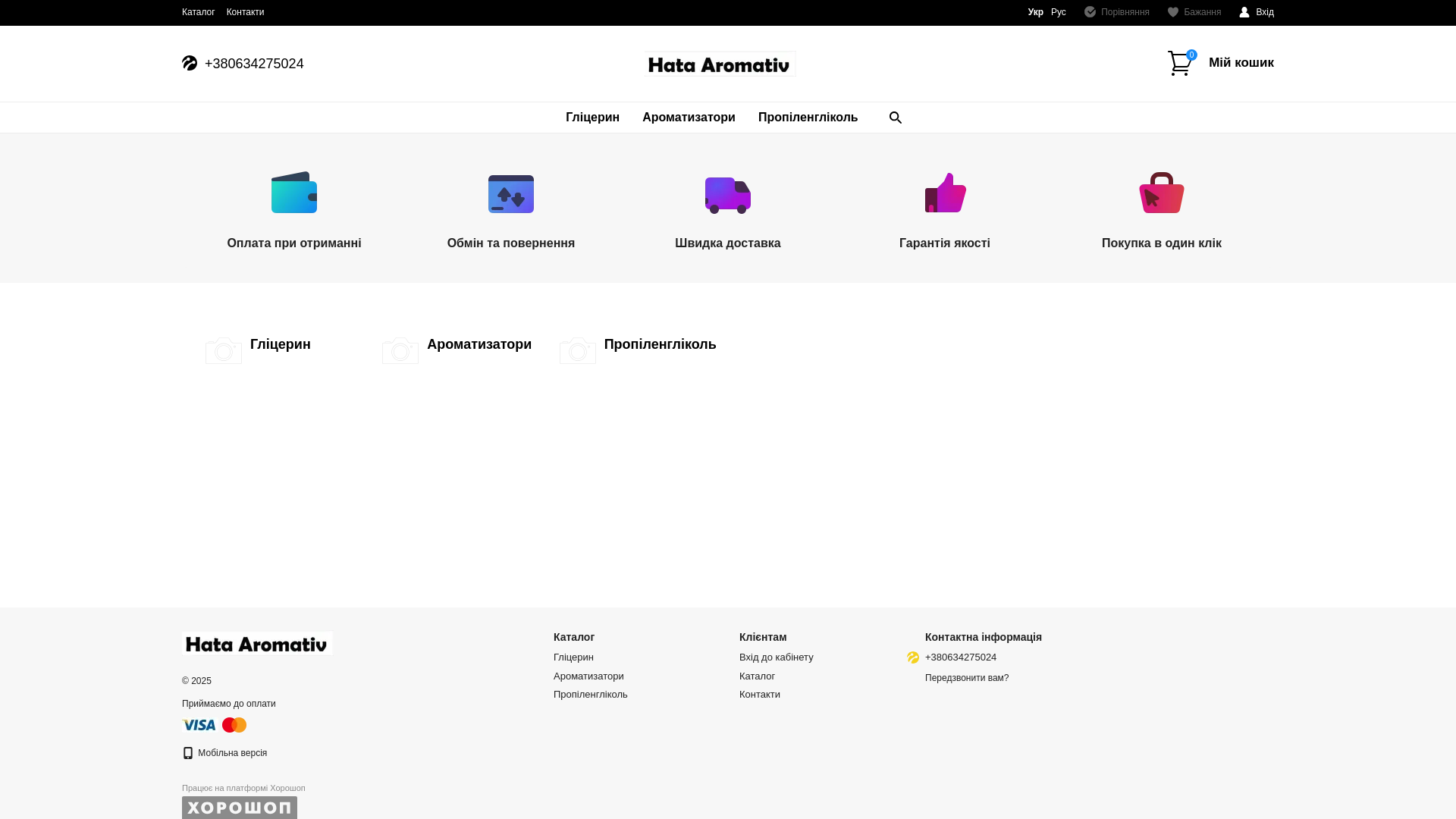Click the fast delivery truck icon
Viewport: 1456px width, 819px height.
[728, 196]
